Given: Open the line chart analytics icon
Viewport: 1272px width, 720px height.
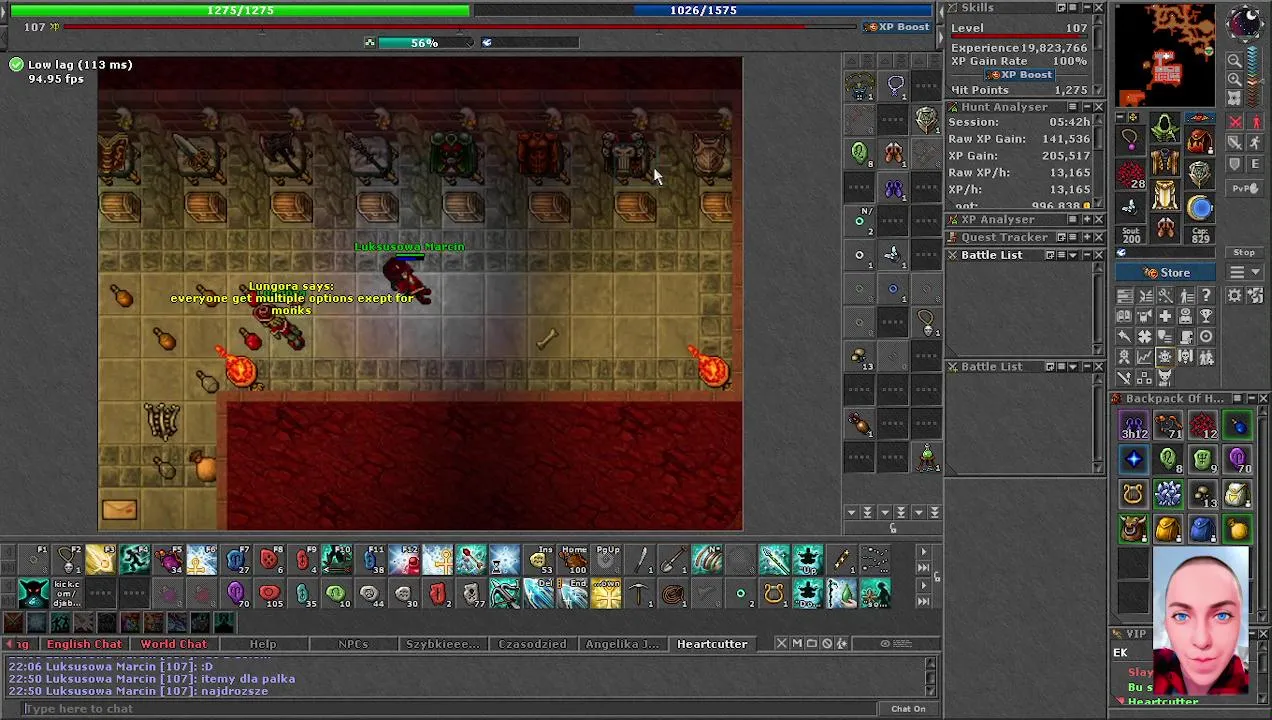Looking at the screenshot, I should 1144,357.
